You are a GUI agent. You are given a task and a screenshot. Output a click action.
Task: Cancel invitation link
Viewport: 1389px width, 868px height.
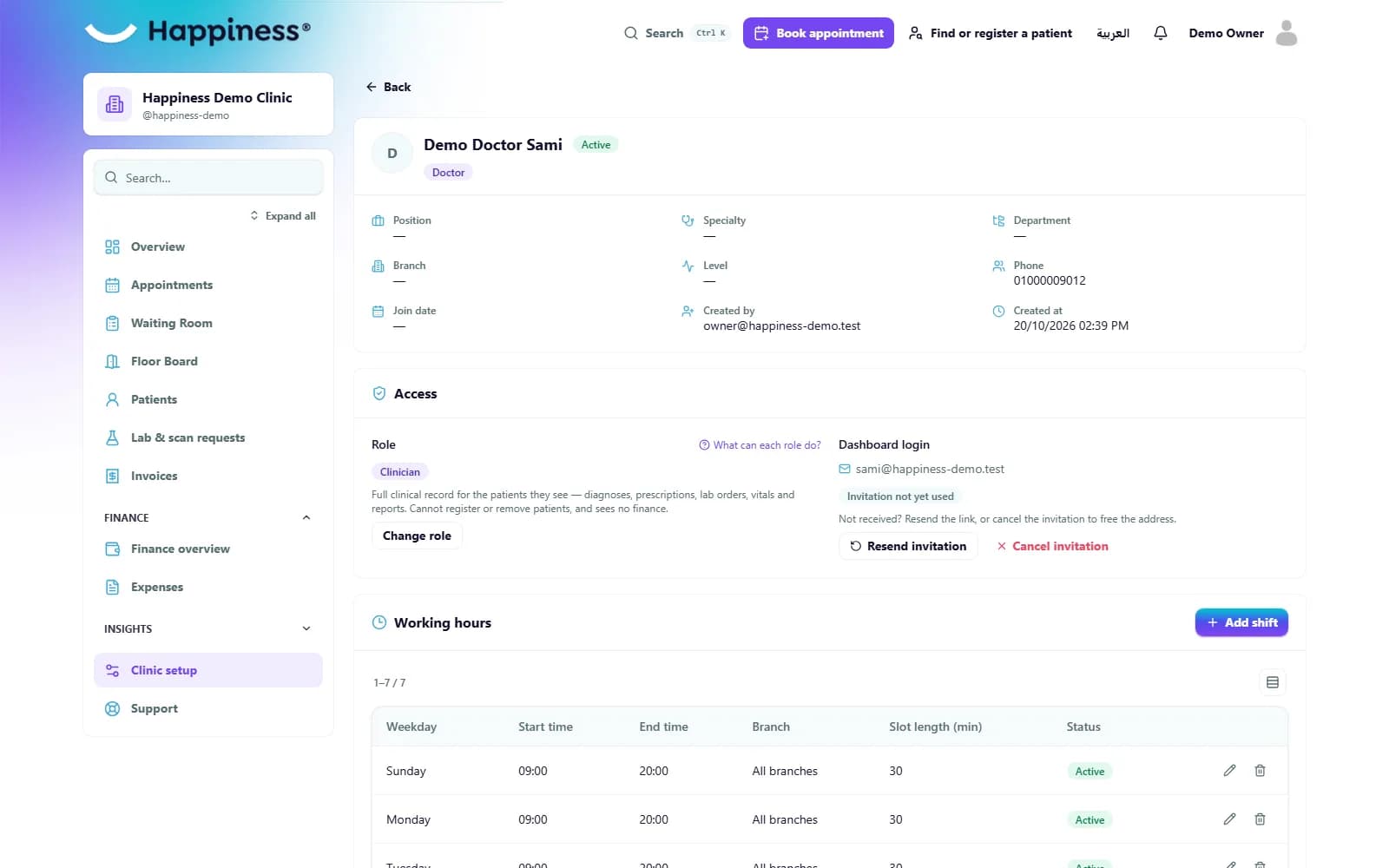[1052, 546]
